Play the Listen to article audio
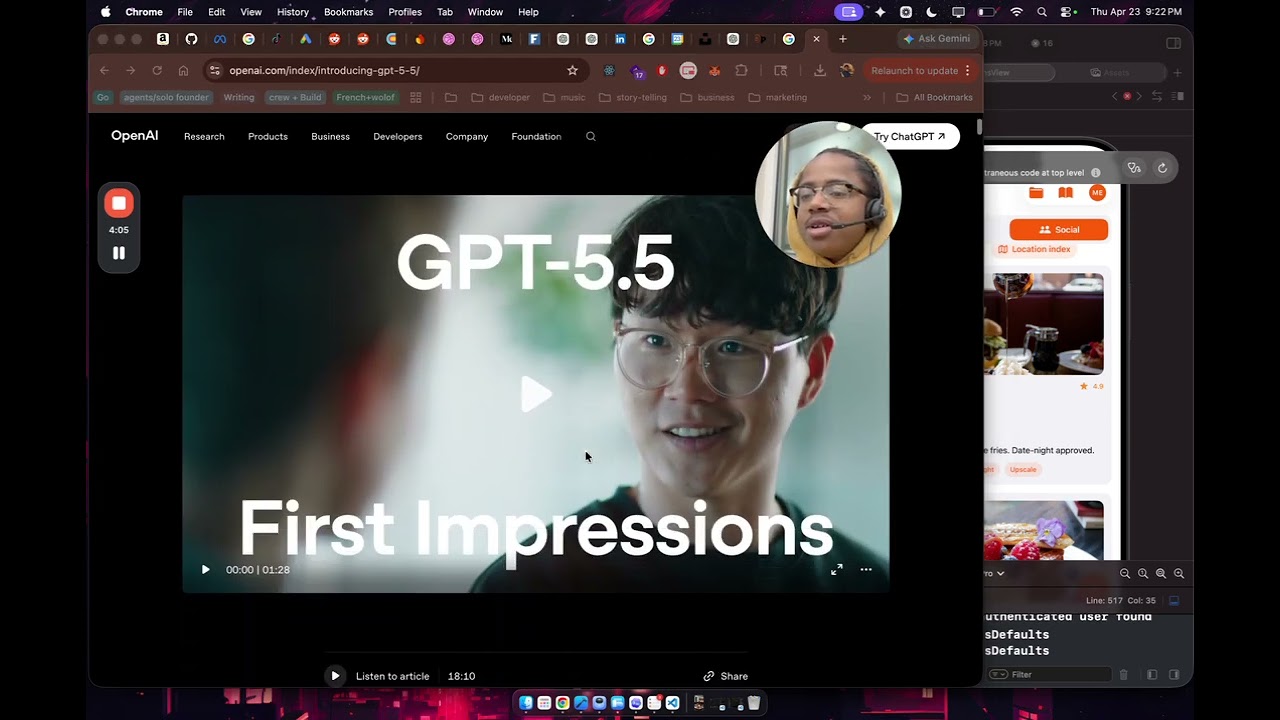The width and height of the screenshot is (1280, 720). coord(335,676)
